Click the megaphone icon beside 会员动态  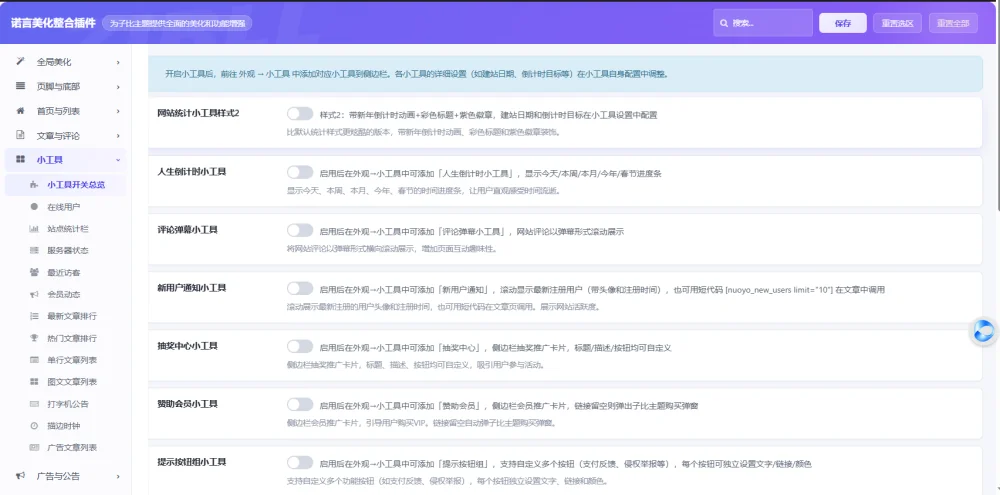[34, 294]
